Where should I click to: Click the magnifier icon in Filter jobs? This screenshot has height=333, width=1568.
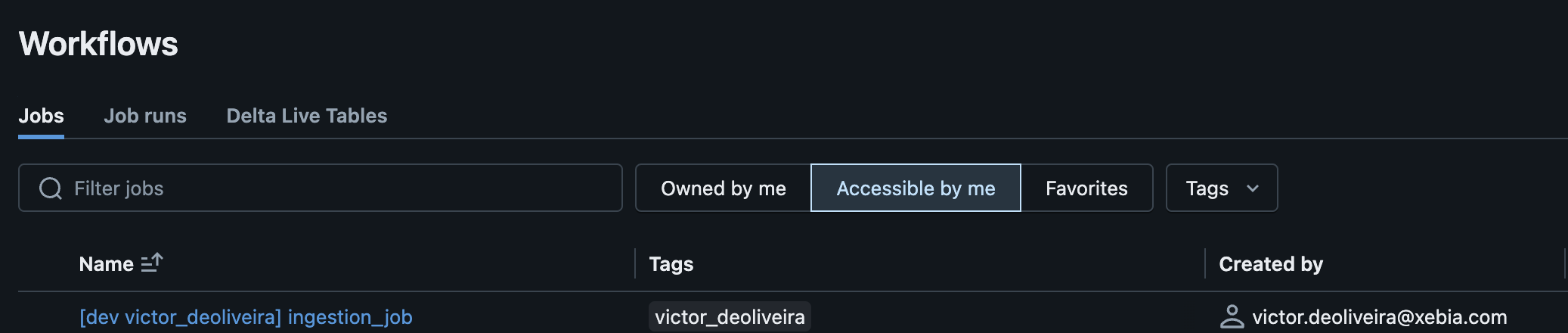51,188
